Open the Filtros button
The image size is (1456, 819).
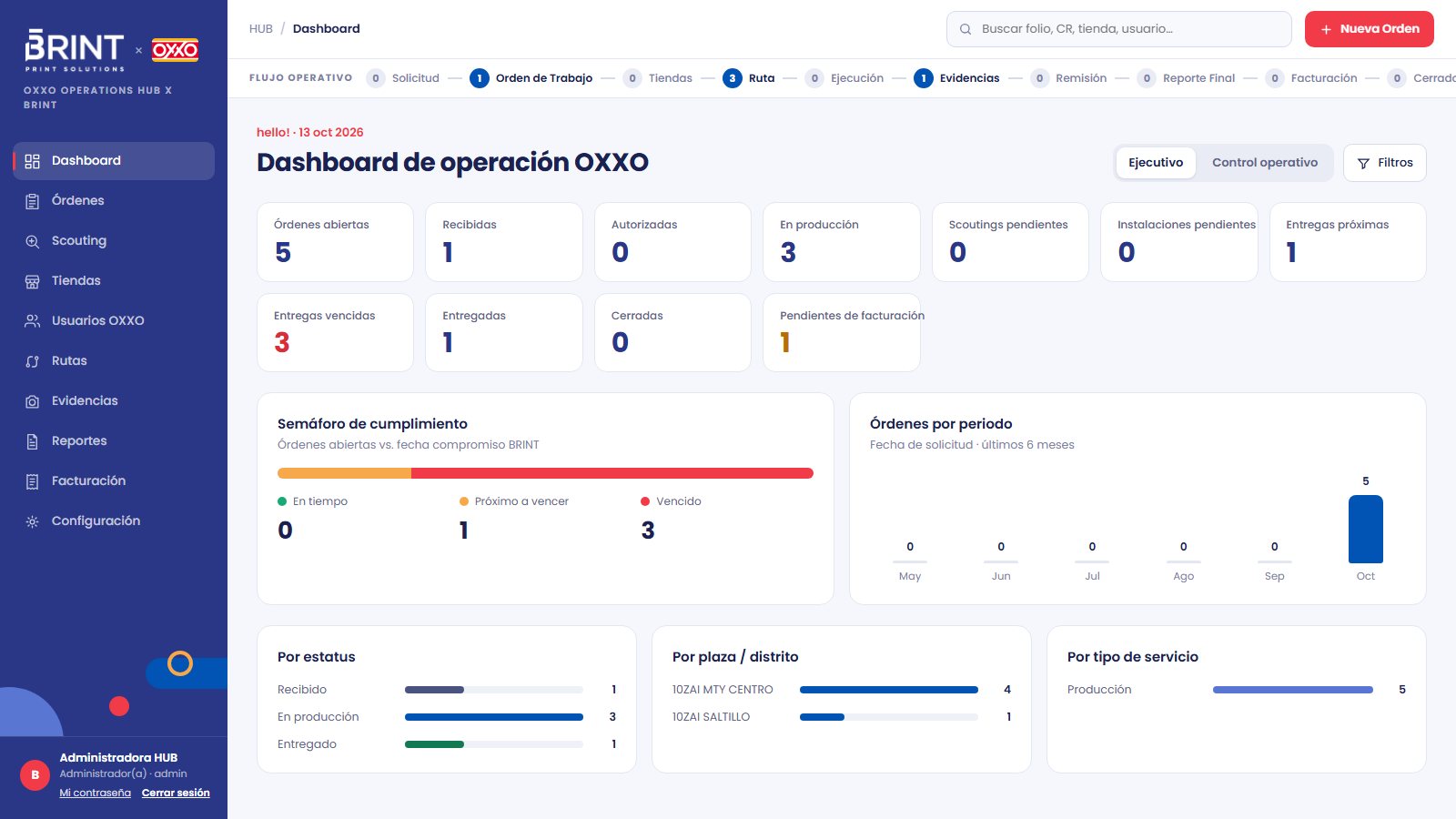(x=1385, y=163)
